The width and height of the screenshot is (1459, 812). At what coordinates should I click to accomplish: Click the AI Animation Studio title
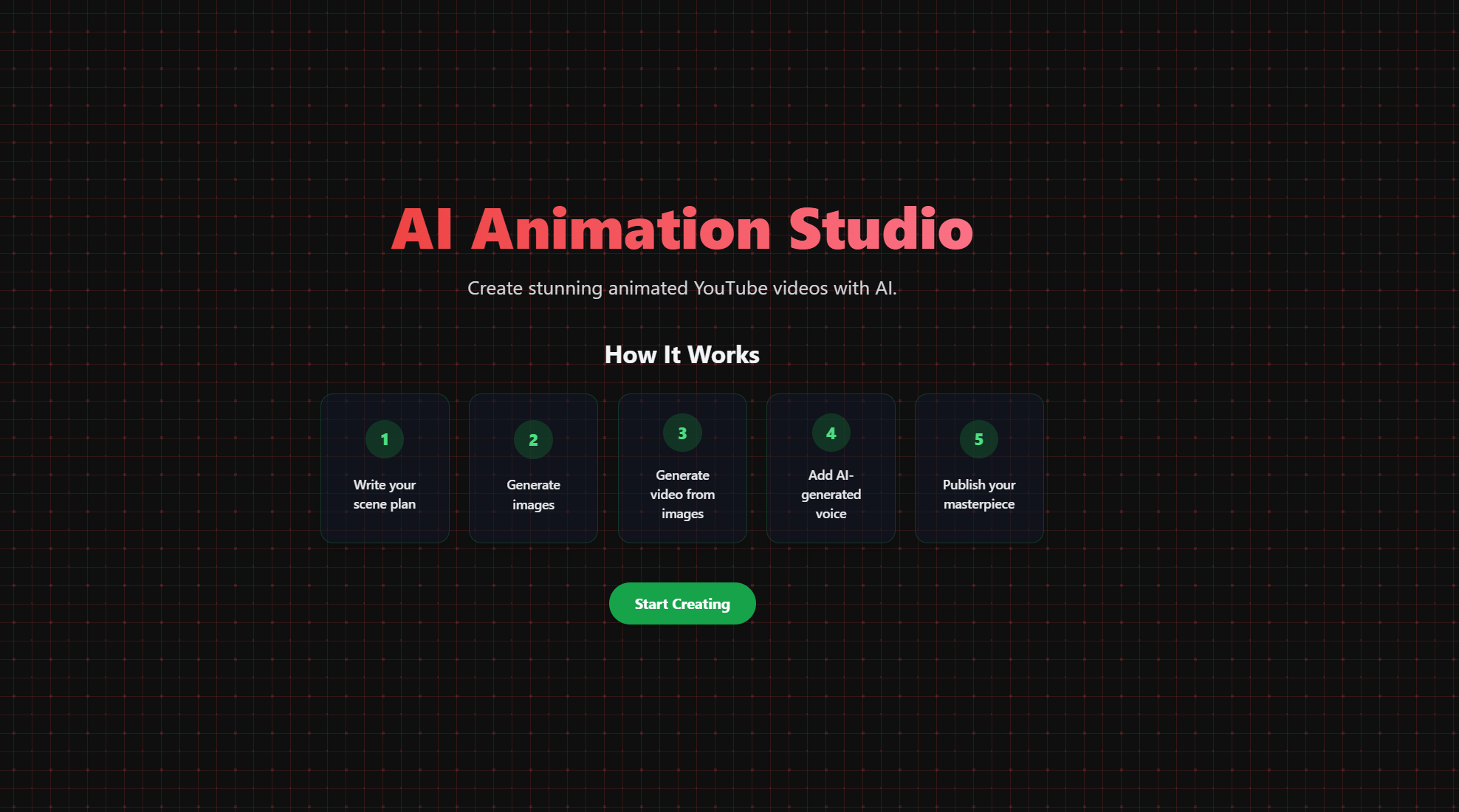pyautogui.click(x=682, y=229)
